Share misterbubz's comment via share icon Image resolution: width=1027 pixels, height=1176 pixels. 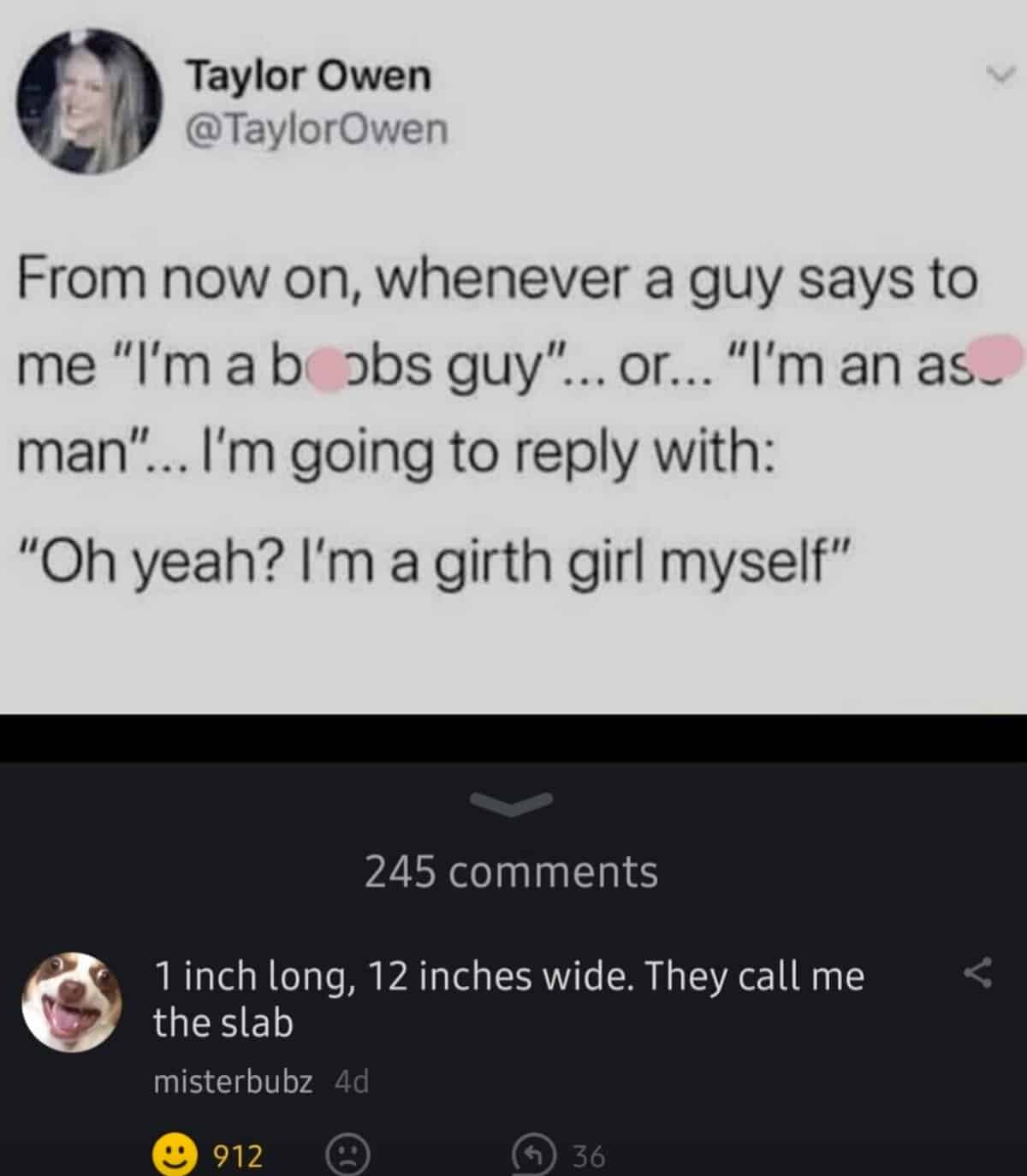978,973
